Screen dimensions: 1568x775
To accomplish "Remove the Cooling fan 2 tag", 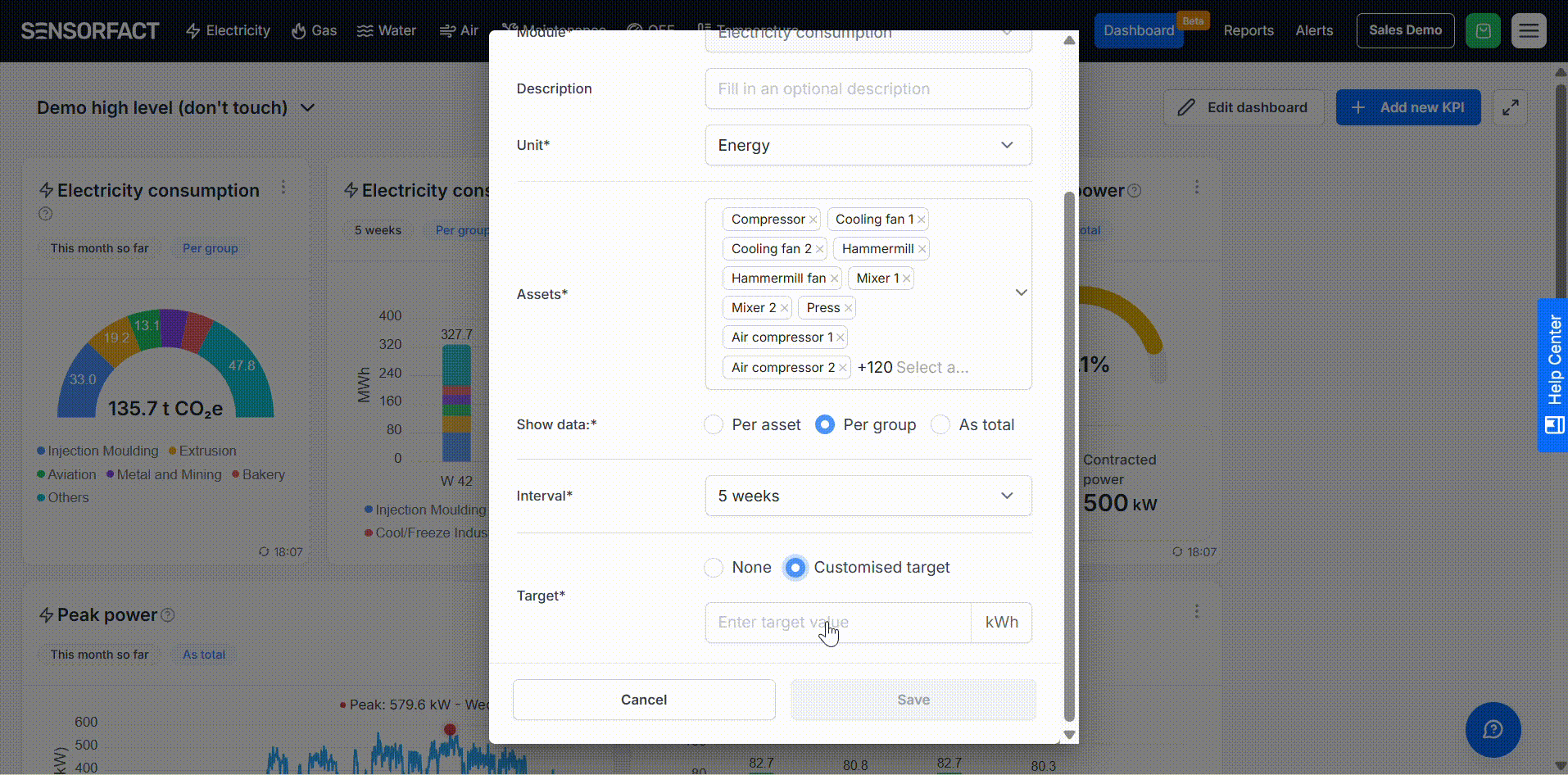I will coord(819,249).
